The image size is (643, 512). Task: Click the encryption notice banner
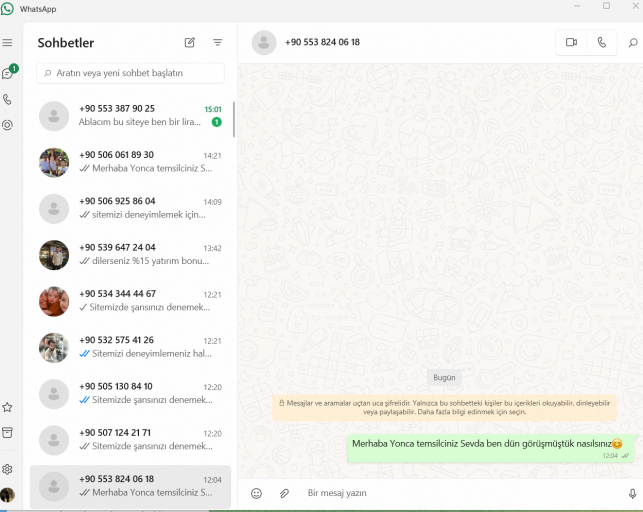click(445, 407)
